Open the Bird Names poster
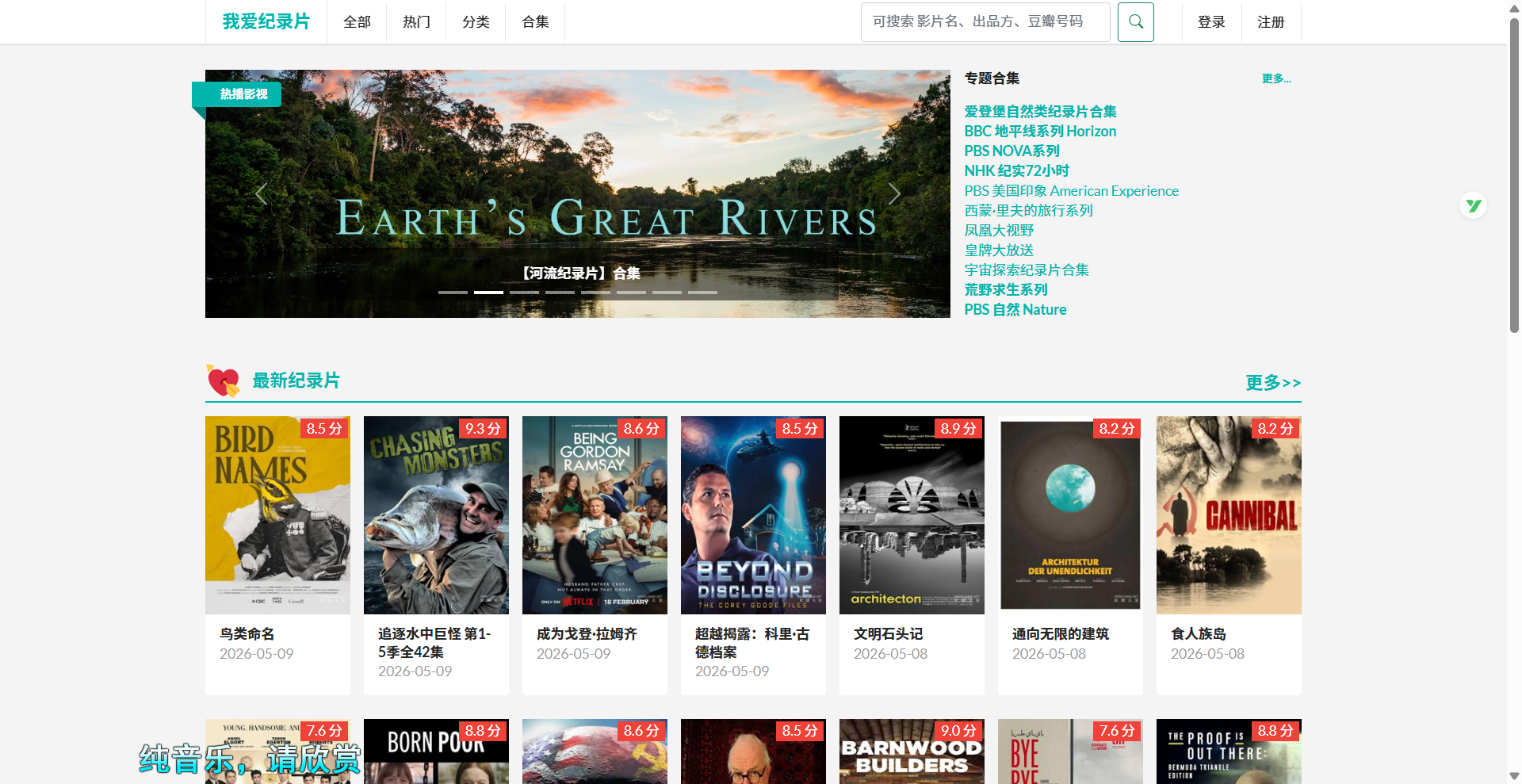The height and width of the screenshot is (784, 1522). click(x=277, y=515)
